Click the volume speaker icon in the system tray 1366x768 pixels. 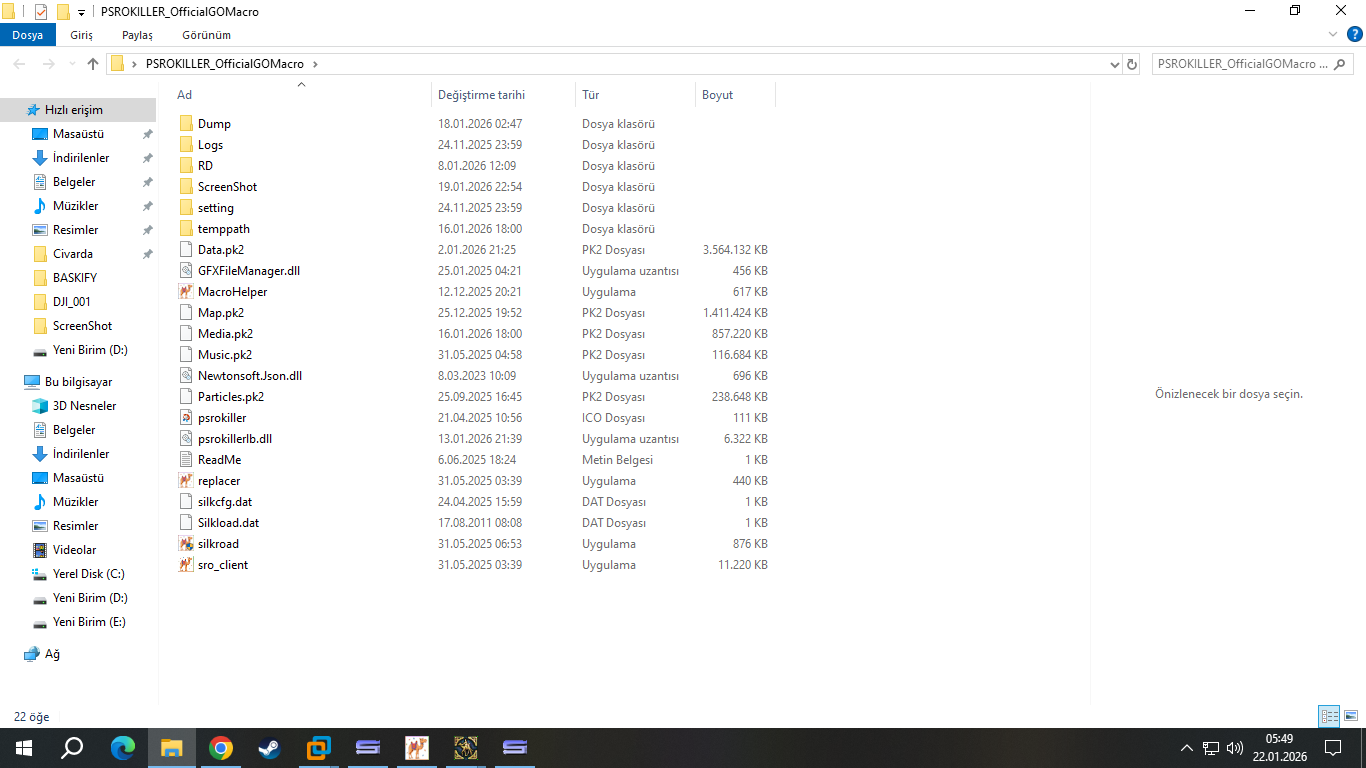tap(1235, 747)
